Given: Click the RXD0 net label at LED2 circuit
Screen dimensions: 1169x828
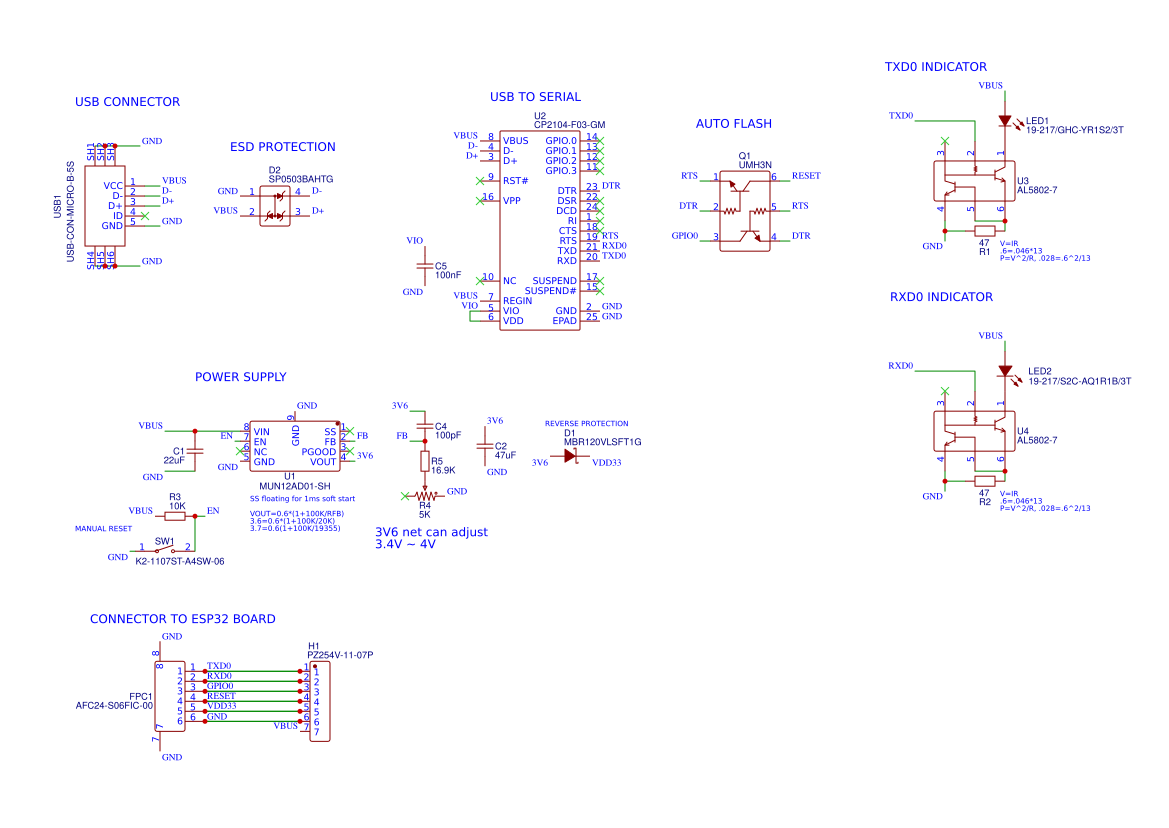Looking at the screenshot, I should (901, 366).
